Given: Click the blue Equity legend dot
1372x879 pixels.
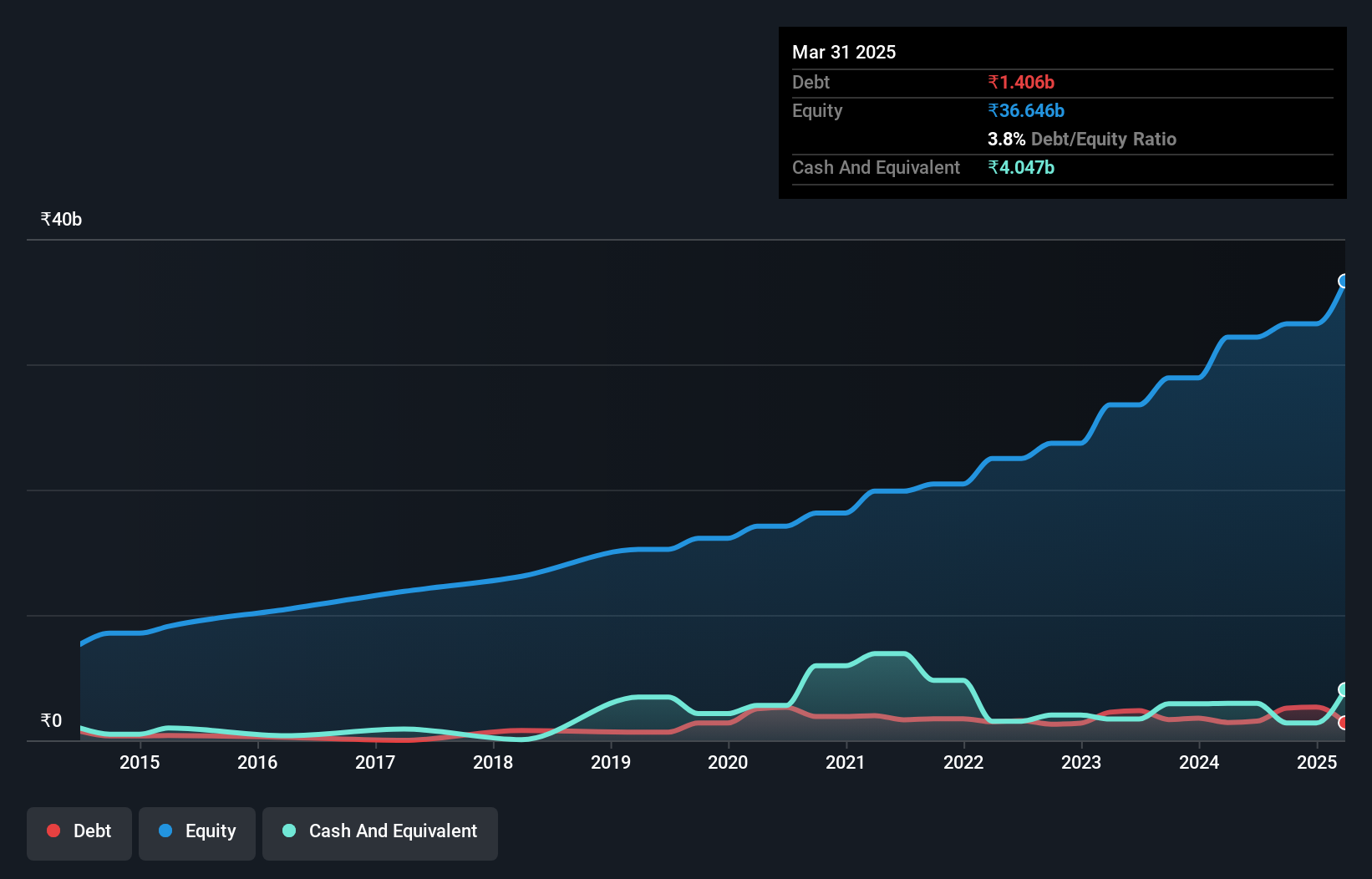Looking at the screenshot, I should point(165,831).
